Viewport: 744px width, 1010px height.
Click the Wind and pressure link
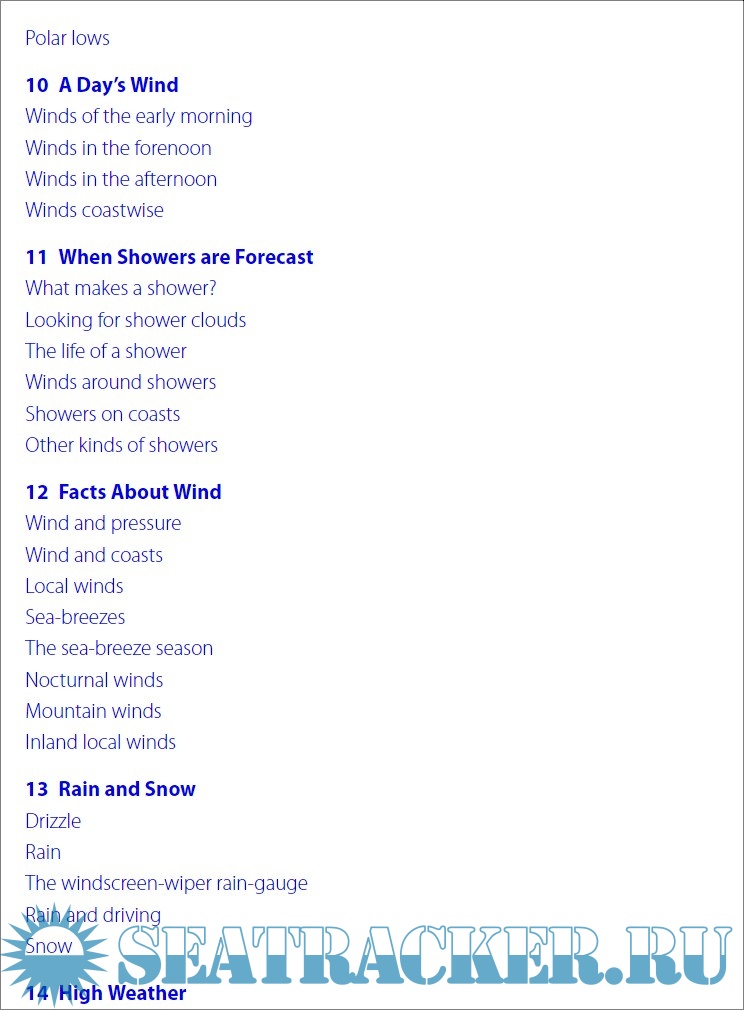click(x=103, y=523)
